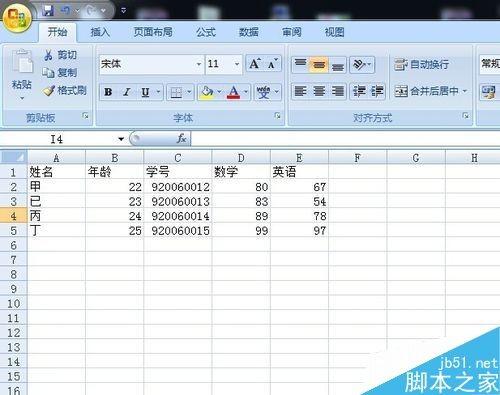Image resolution: width=500 pixels, height=395 pixels.
Task: Align text to top
Action: pyautogui.click(x=300, y=64)
